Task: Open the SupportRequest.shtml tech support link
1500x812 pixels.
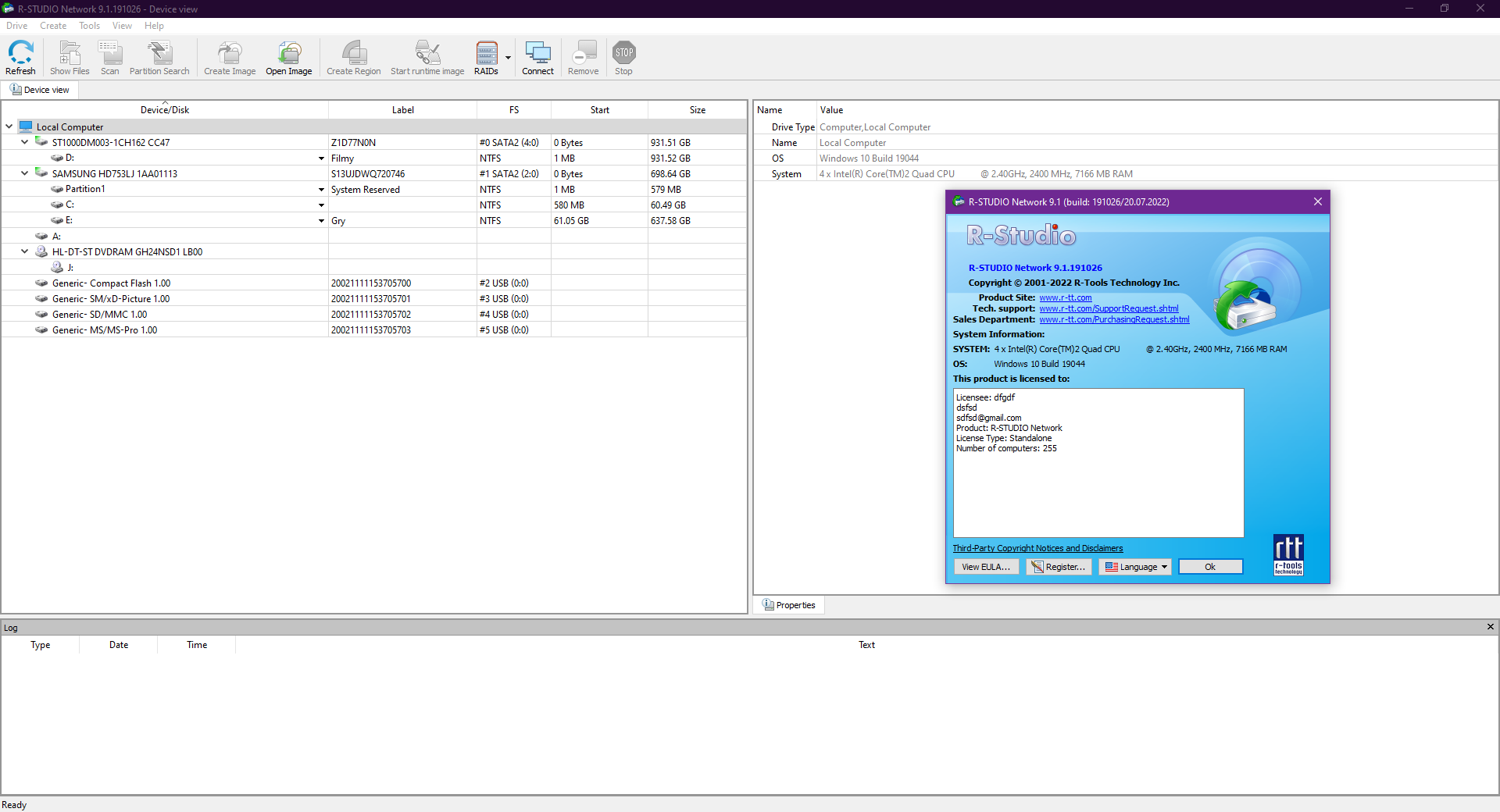Action: point(1109,308)
